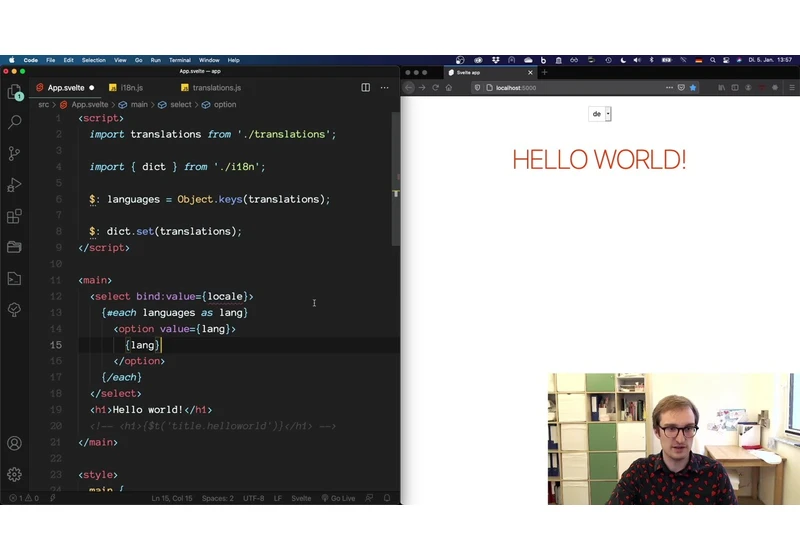Screen dimensions: 800x560
Task: Reload the localhost page in Firefox
Action: [435, 88]
